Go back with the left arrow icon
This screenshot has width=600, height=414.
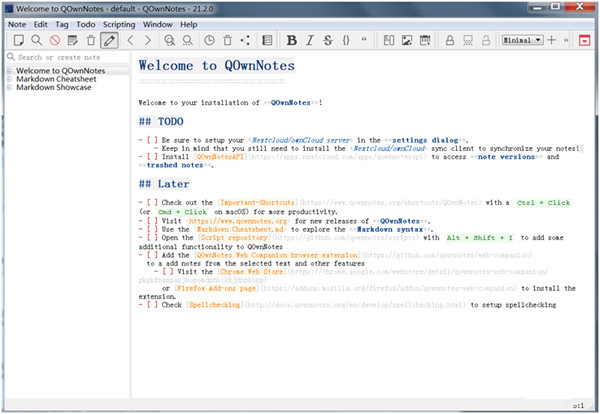point(130,40)
